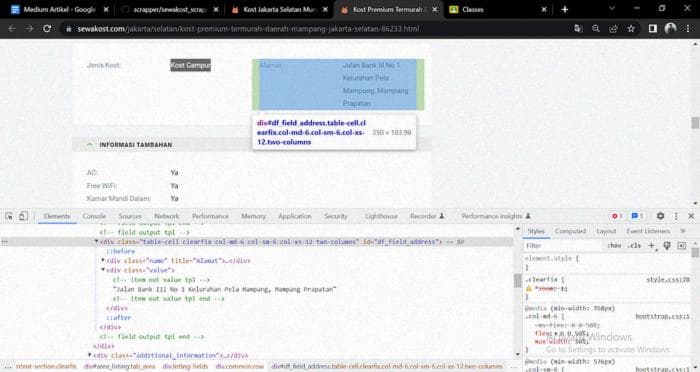Click the red error count badge
Screen dimensions: 700x372
pyautogui.click(x=617, y=216)
